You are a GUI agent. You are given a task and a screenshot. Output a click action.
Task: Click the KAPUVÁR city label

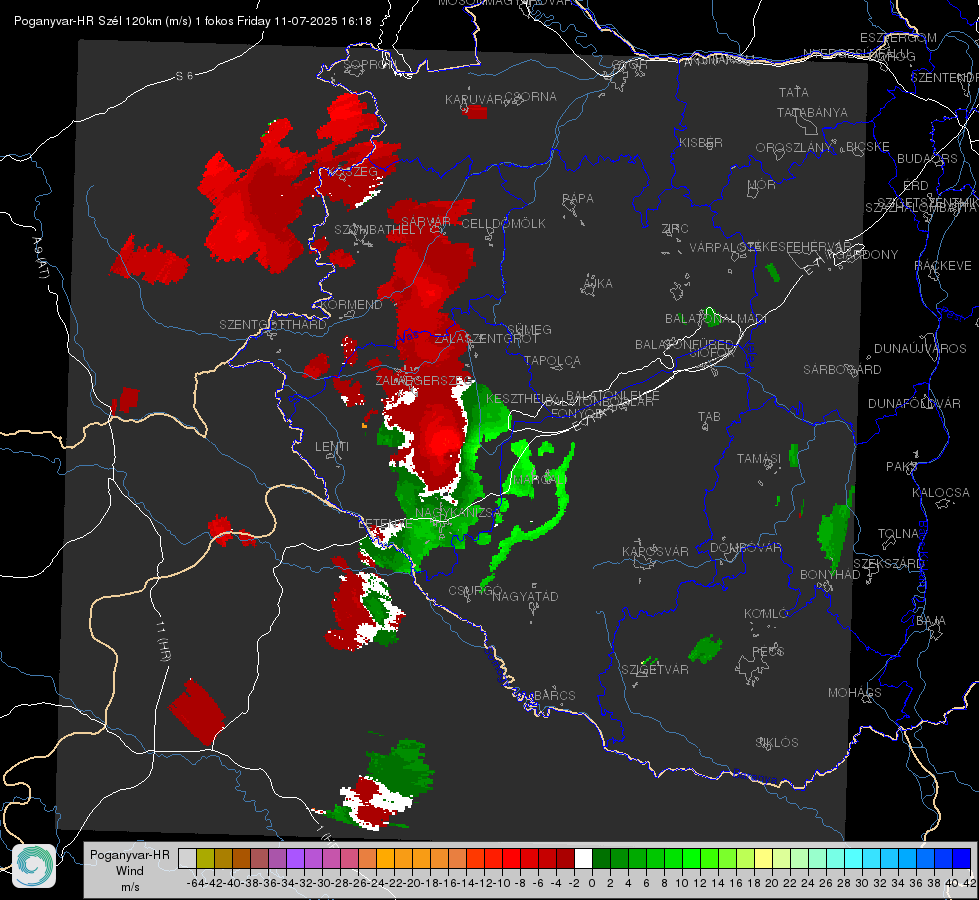pyautogui.click(x=475, y=99)
